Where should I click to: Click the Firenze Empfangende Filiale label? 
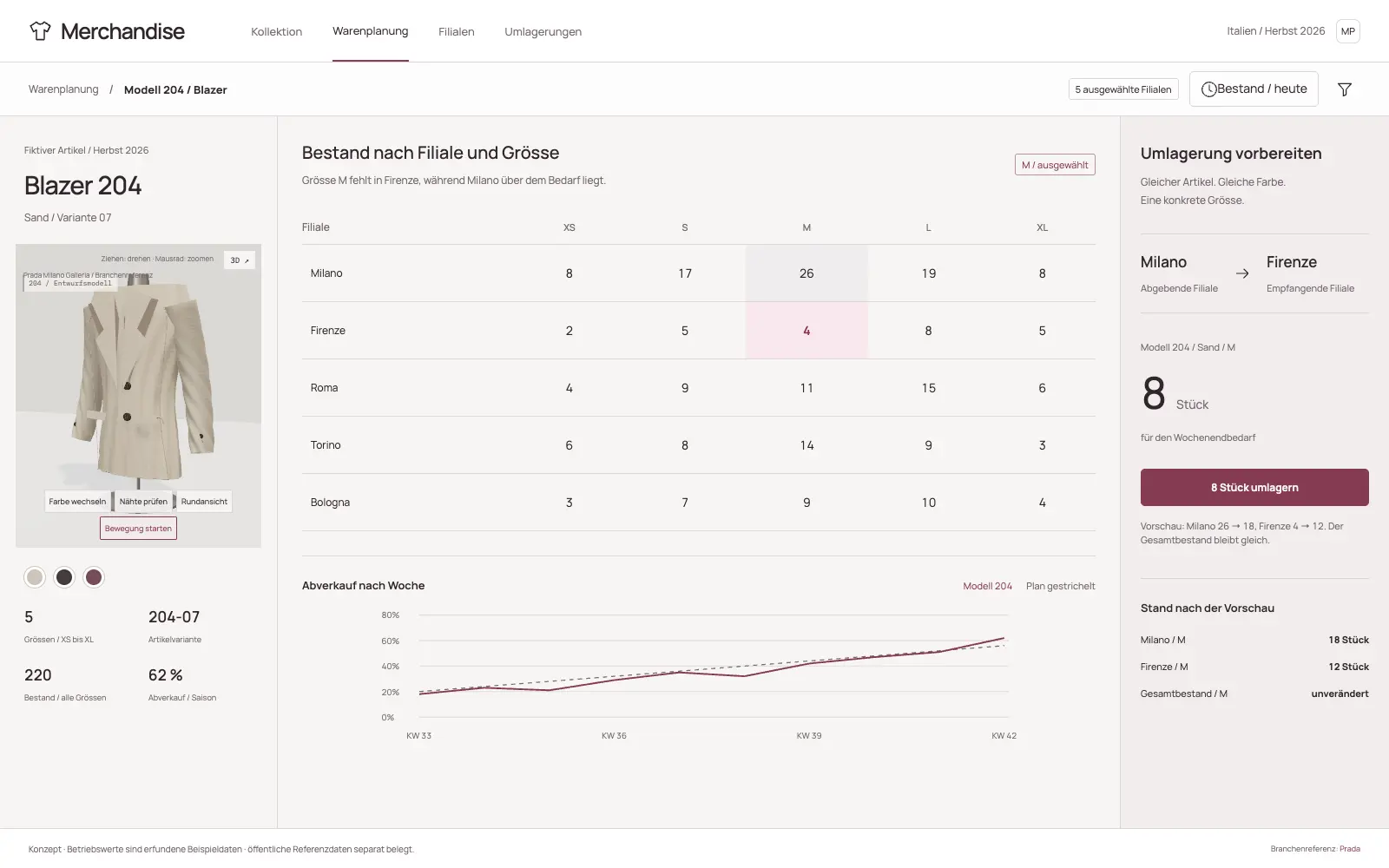click(1310, 273)
